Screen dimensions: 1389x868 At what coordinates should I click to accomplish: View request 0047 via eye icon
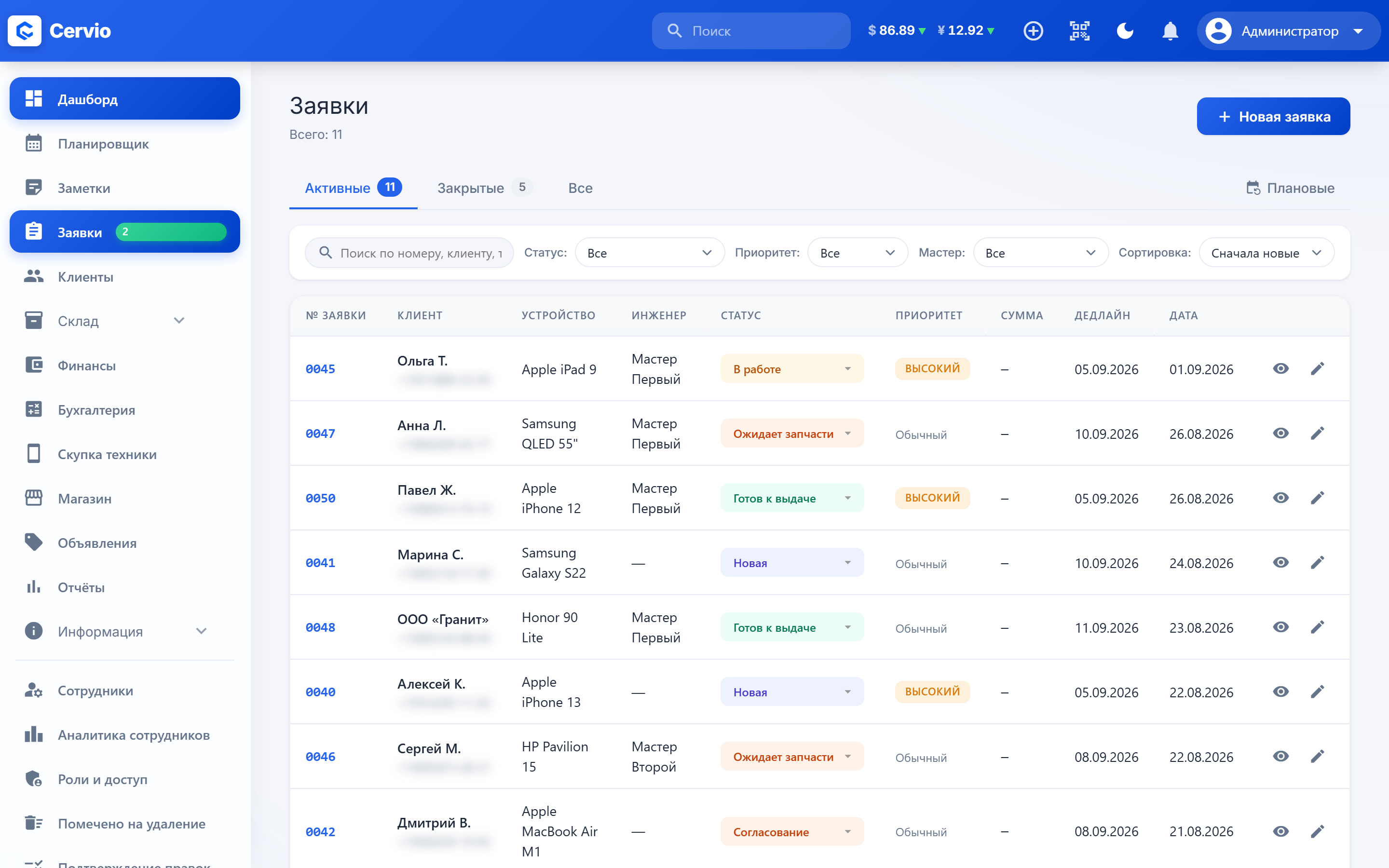1280,434
